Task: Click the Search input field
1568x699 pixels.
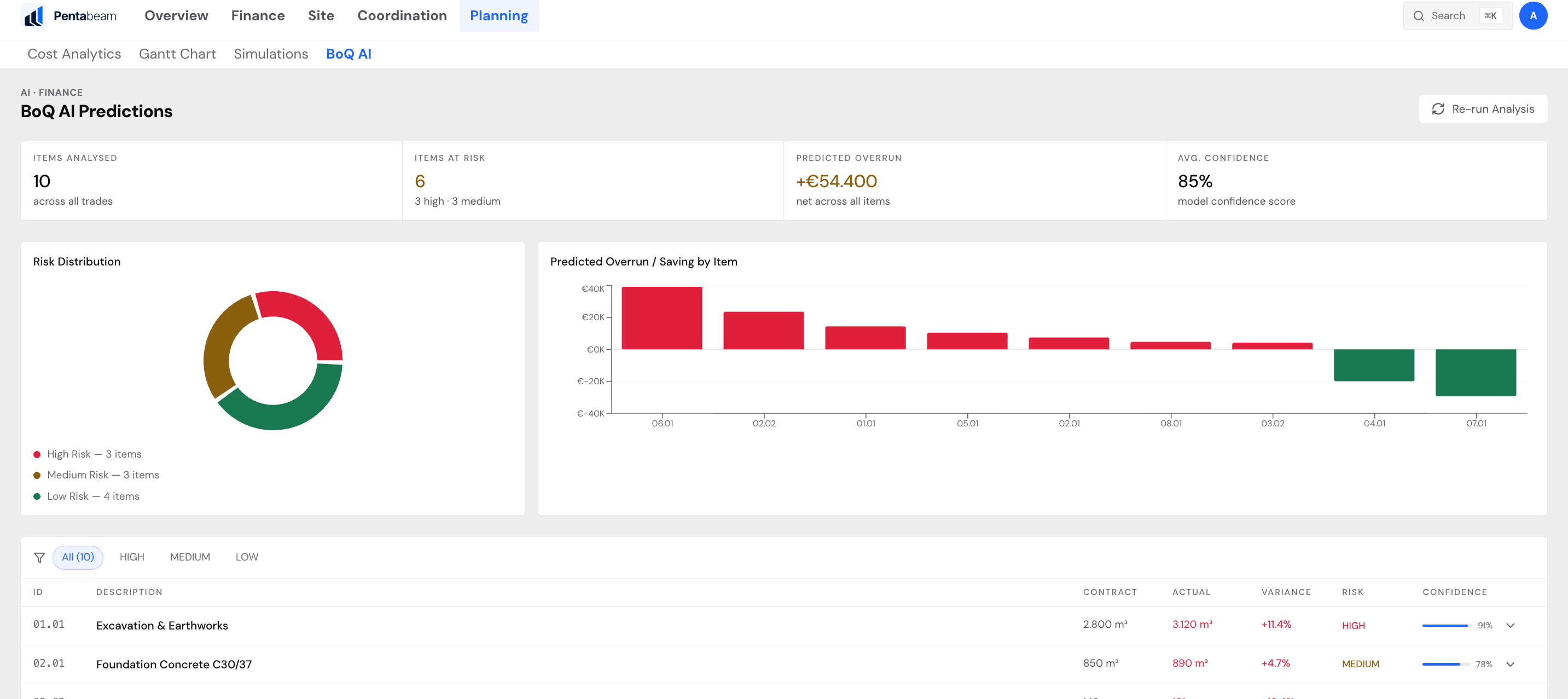Action: (1457, 16)
